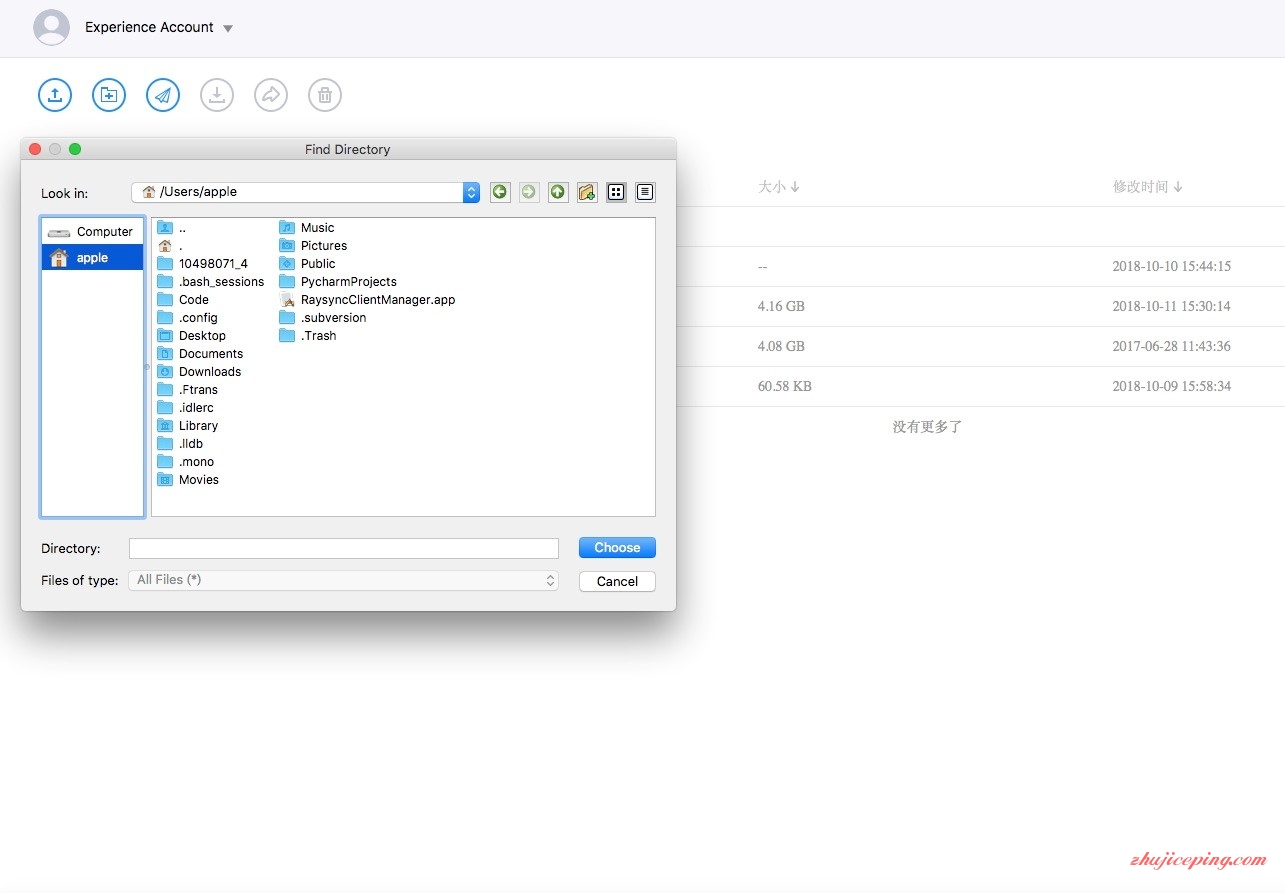1285x893 pixels.
Task: Select the .subversion folder
Action: (x=323, y=318)
